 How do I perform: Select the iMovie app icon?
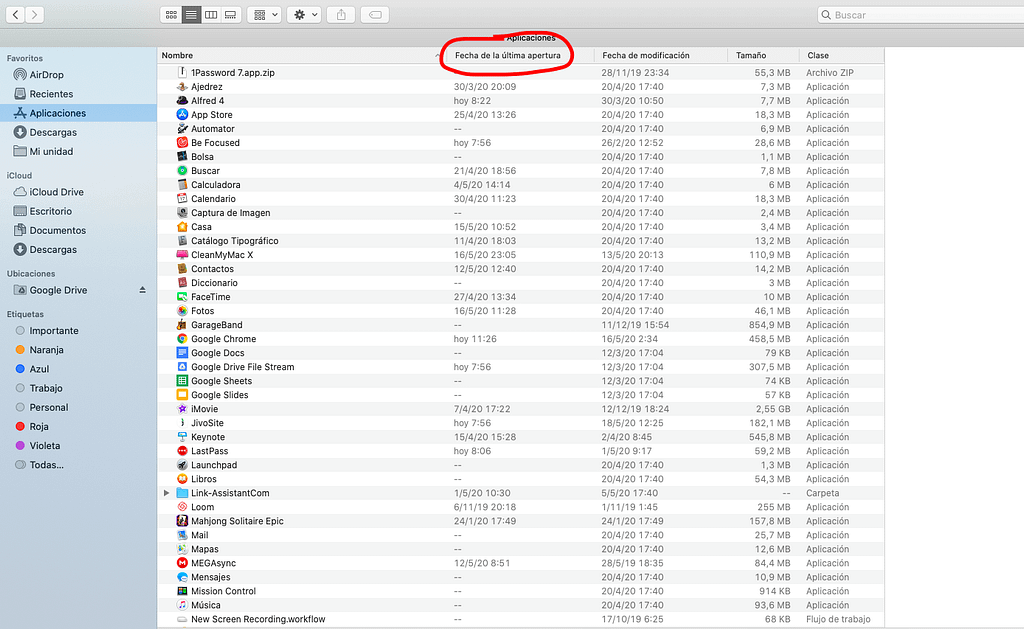(x=182, y=409)
